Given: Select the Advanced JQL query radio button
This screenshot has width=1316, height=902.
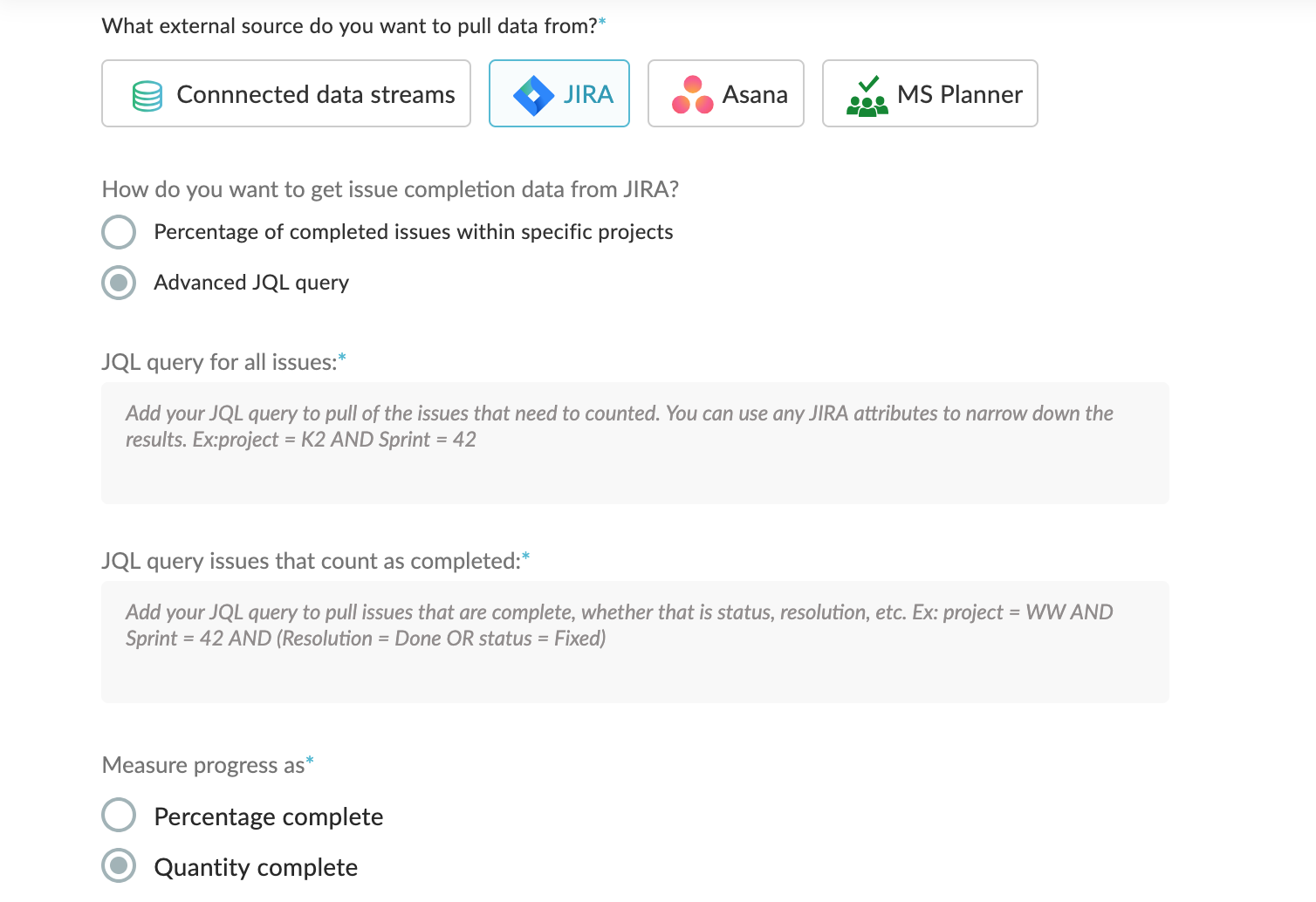Looking at the screenshot, I should click(x=119, y=283).
